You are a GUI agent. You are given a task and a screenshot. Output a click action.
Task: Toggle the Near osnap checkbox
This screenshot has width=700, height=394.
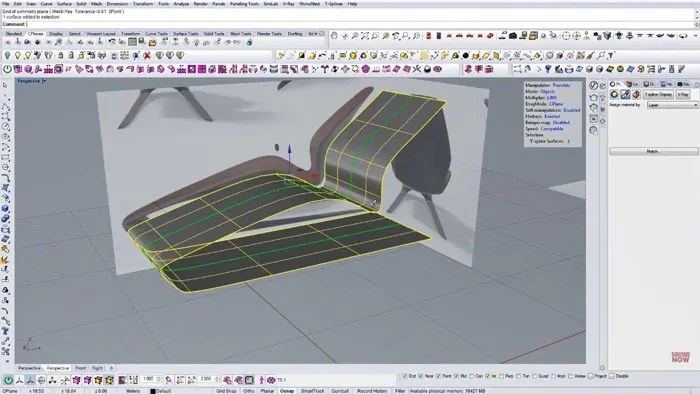coord(421,377)
